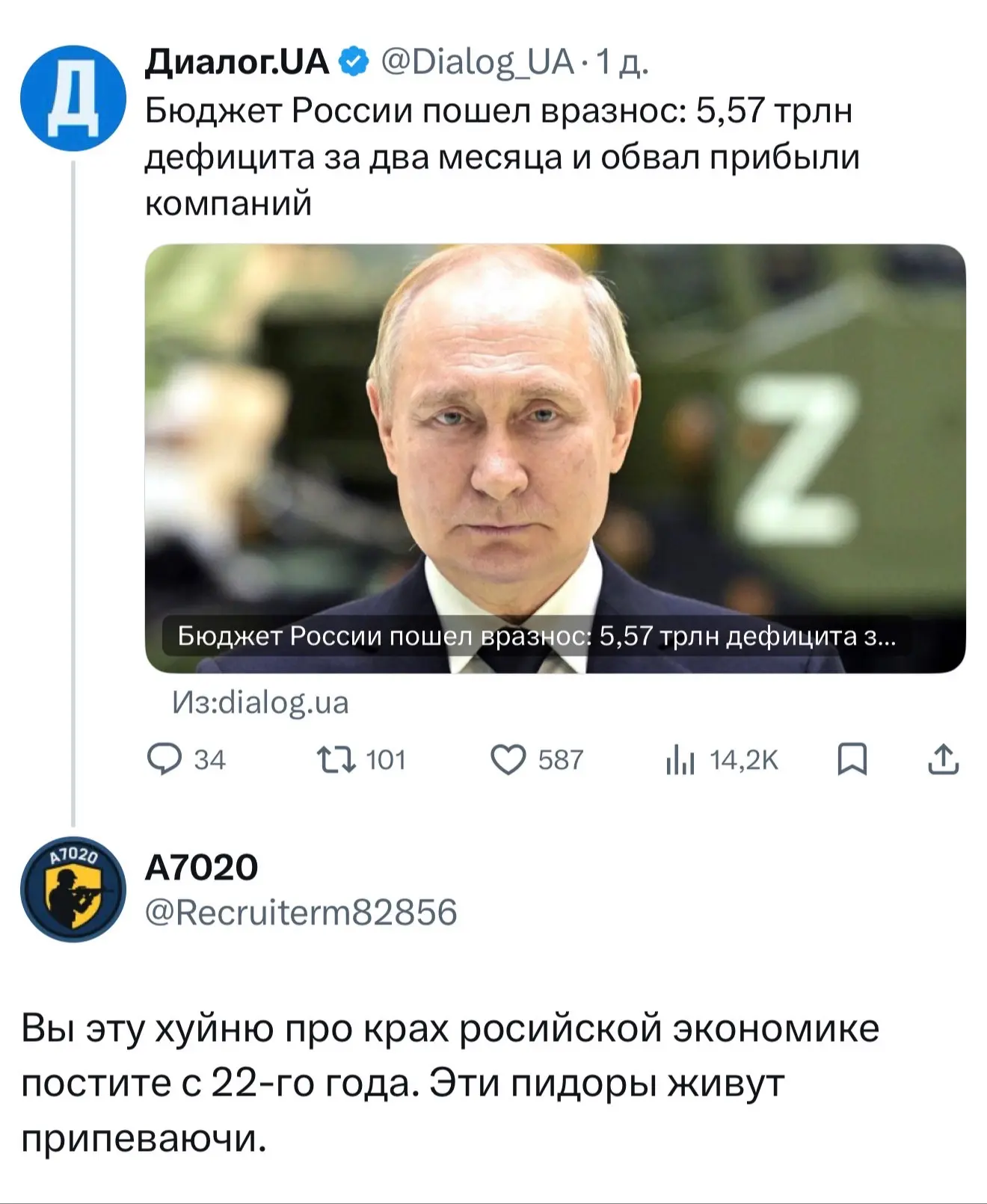Open the dialog.ua source link

[260, 703]
